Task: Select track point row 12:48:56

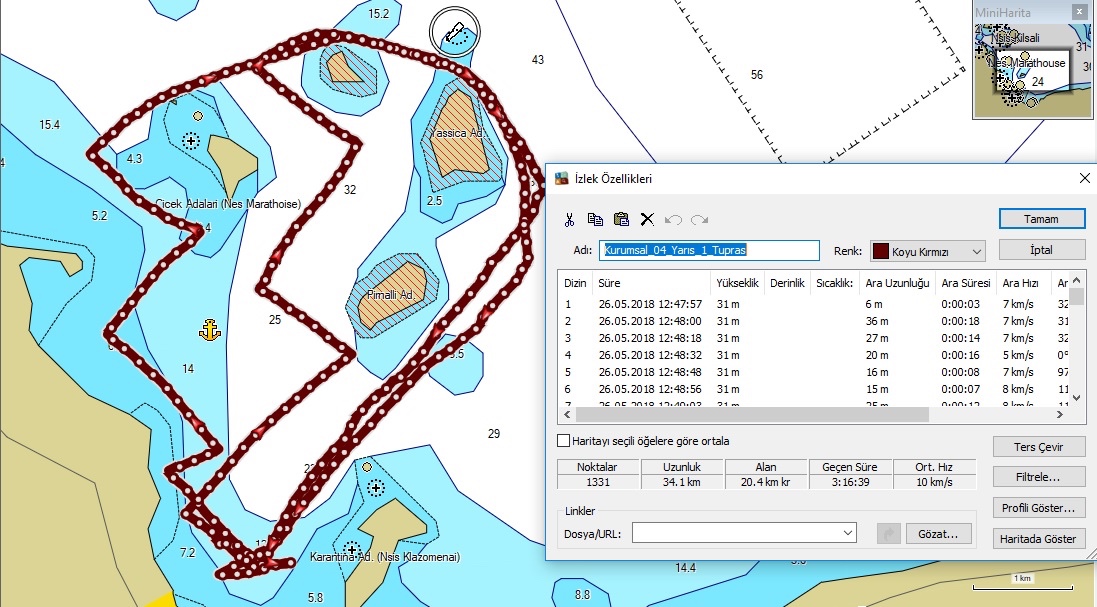Action: tap(814, 389)
